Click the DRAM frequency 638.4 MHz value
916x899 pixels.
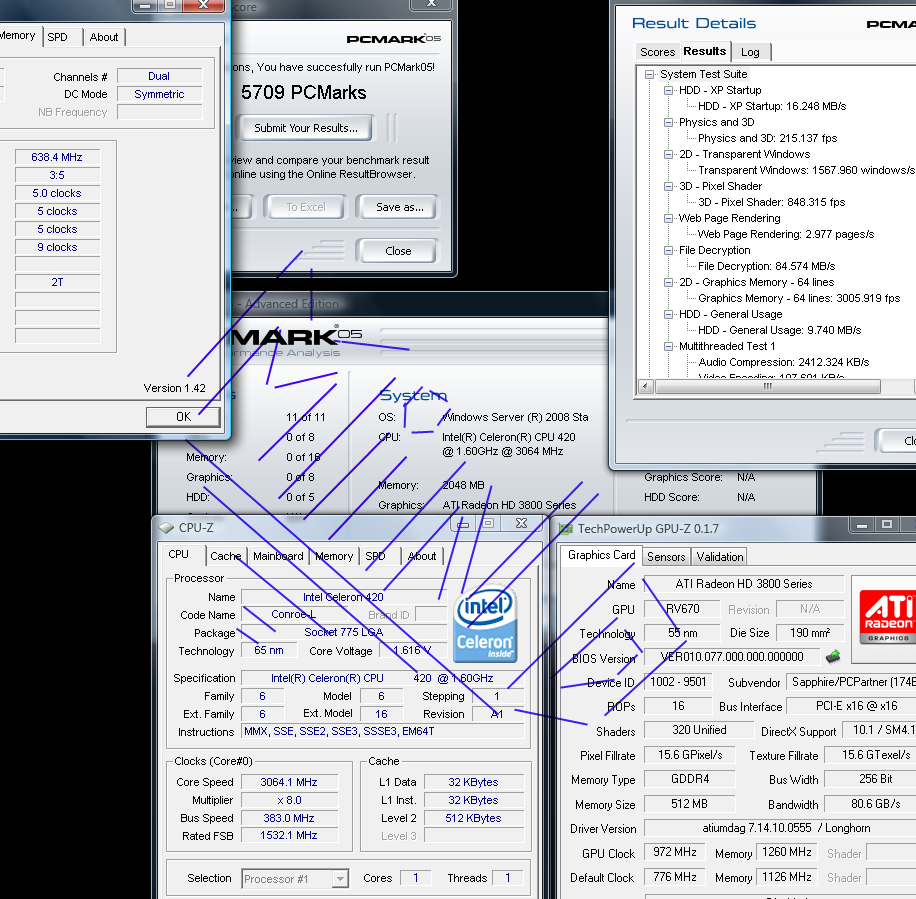pyautogui.click(x=57, y=157)
